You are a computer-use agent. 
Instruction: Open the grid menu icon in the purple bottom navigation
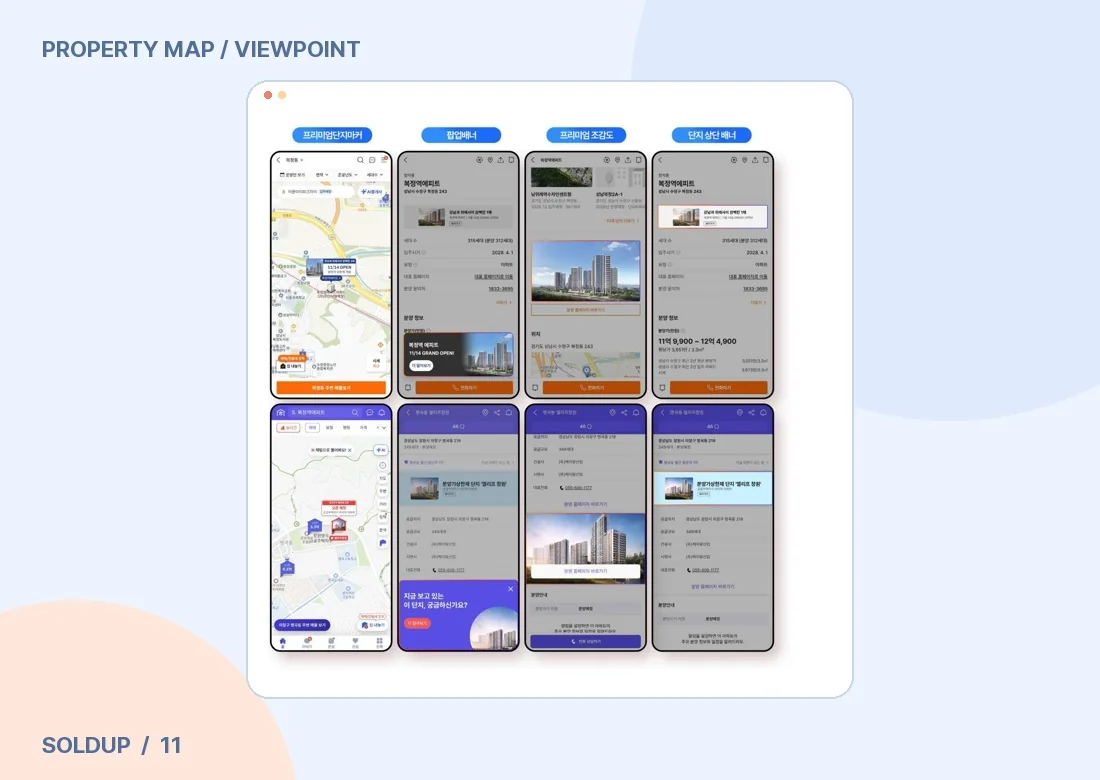[380, 641]
